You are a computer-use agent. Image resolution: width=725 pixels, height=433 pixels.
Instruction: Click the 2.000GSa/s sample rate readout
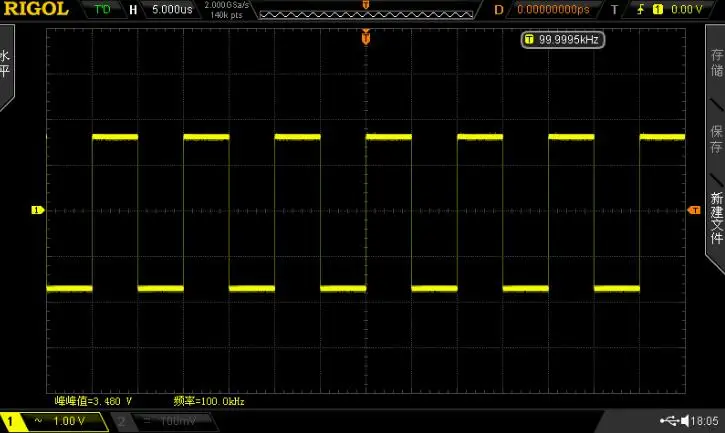pos(227,5)
